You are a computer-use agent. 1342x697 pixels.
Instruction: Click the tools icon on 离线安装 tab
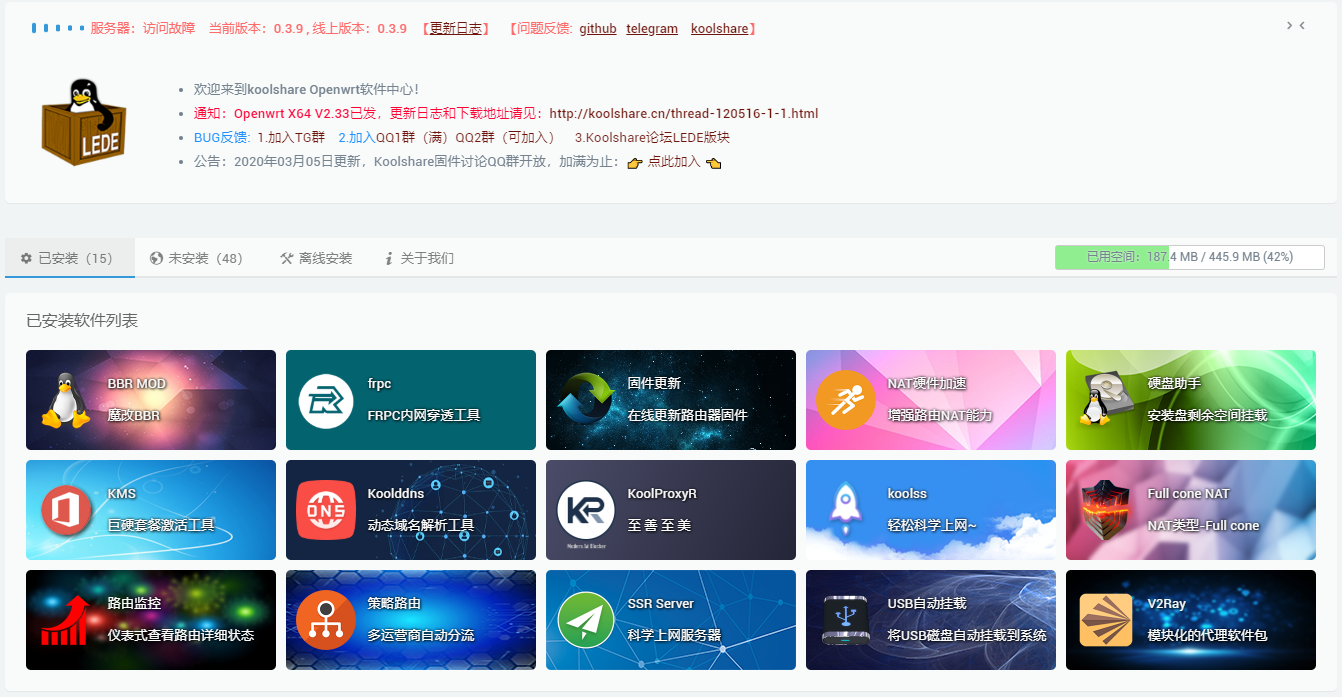point(287,258)
